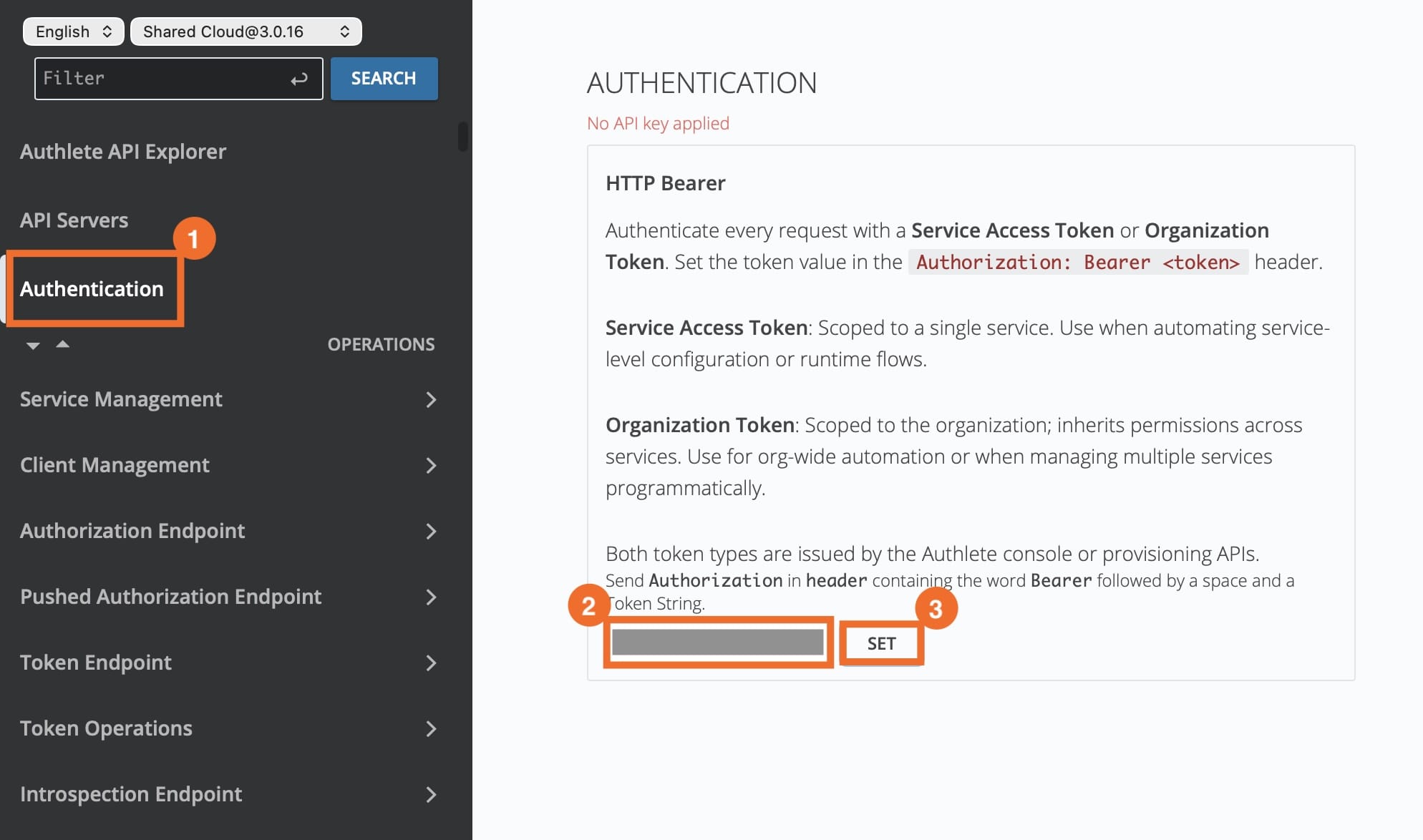
Task: Click the collapse-all up triangle icon
Action: (63, 344)
